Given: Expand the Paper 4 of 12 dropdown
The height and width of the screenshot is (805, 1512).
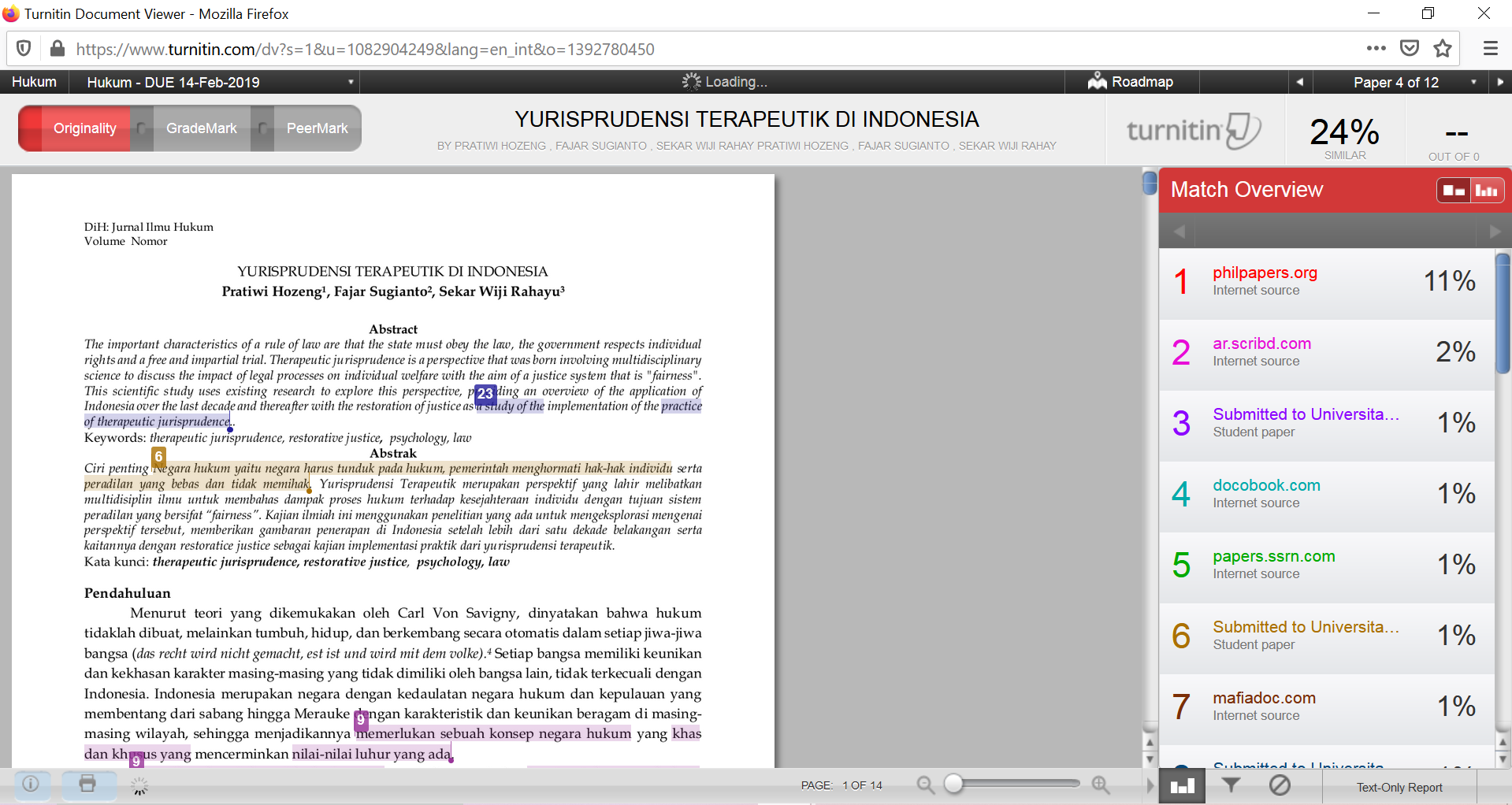Looking at the screenshot, I should (x=1473, y=82).
